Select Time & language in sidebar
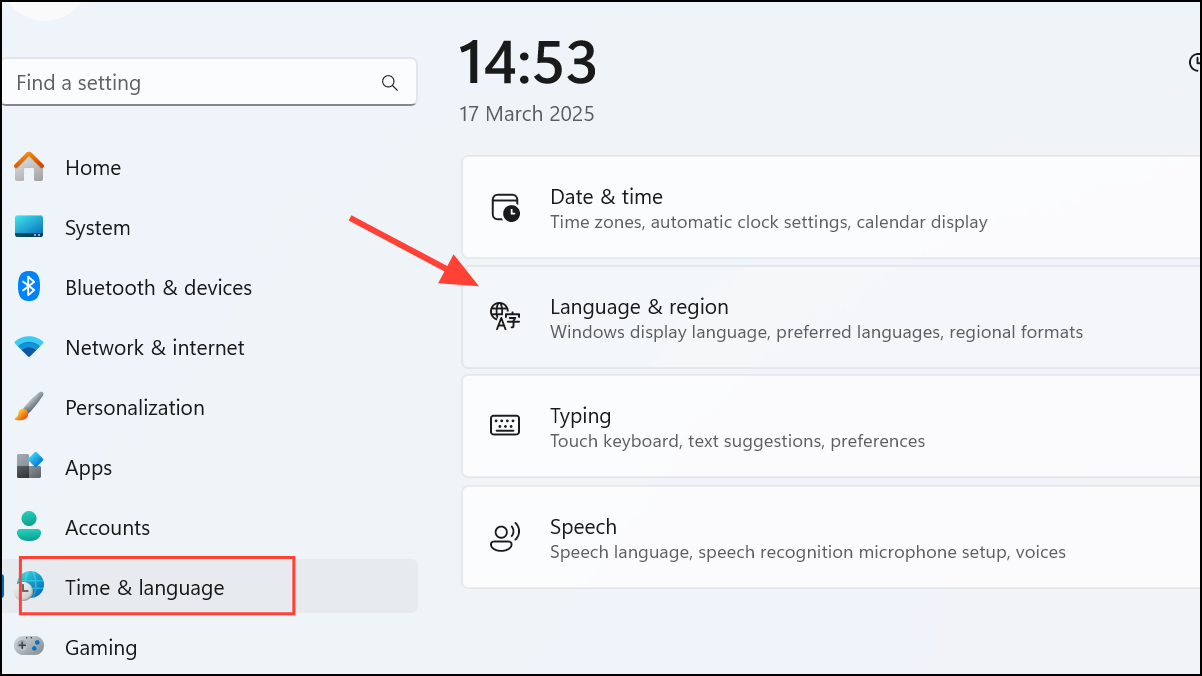Screen dimensions: 1202x676 (x=210, y=587)
